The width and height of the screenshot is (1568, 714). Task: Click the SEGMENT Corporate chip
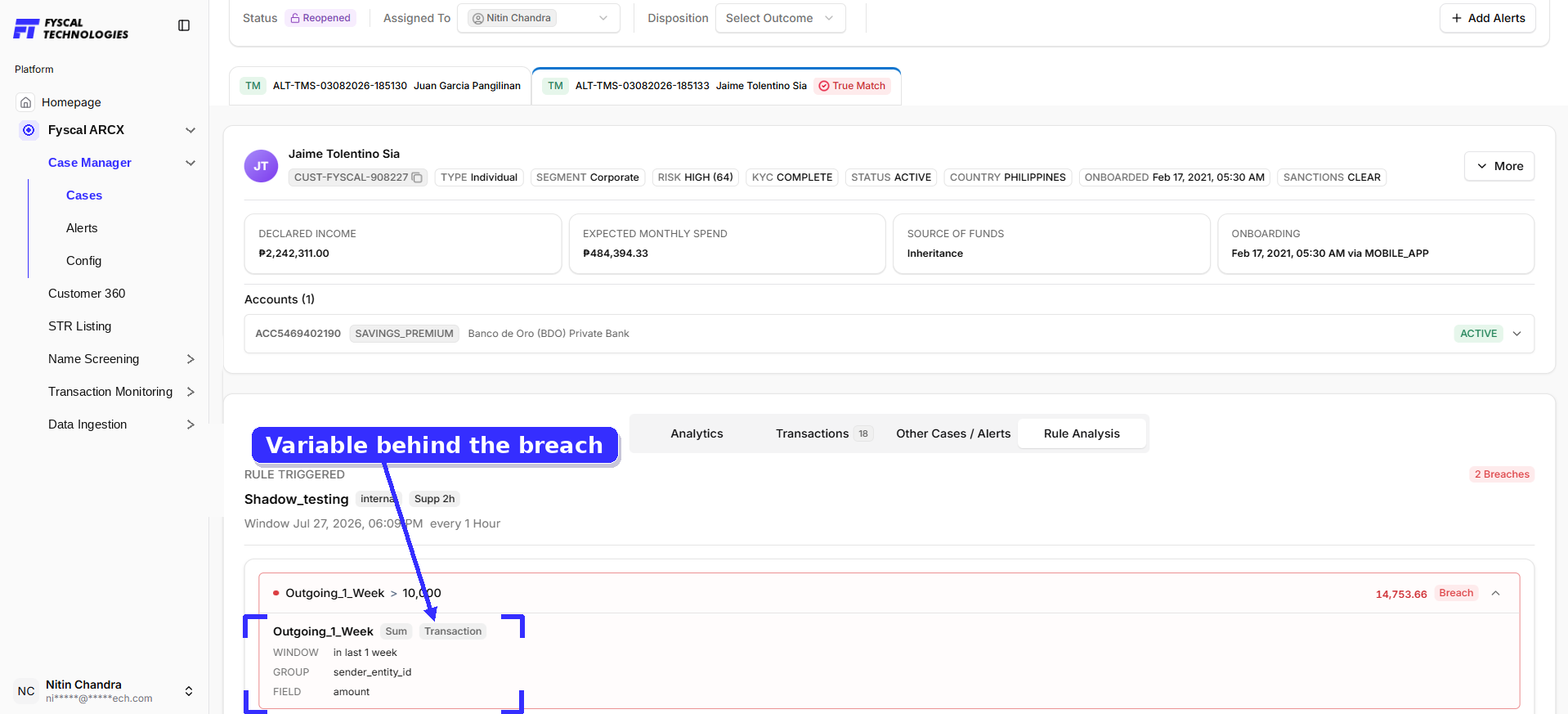(588, 177)
